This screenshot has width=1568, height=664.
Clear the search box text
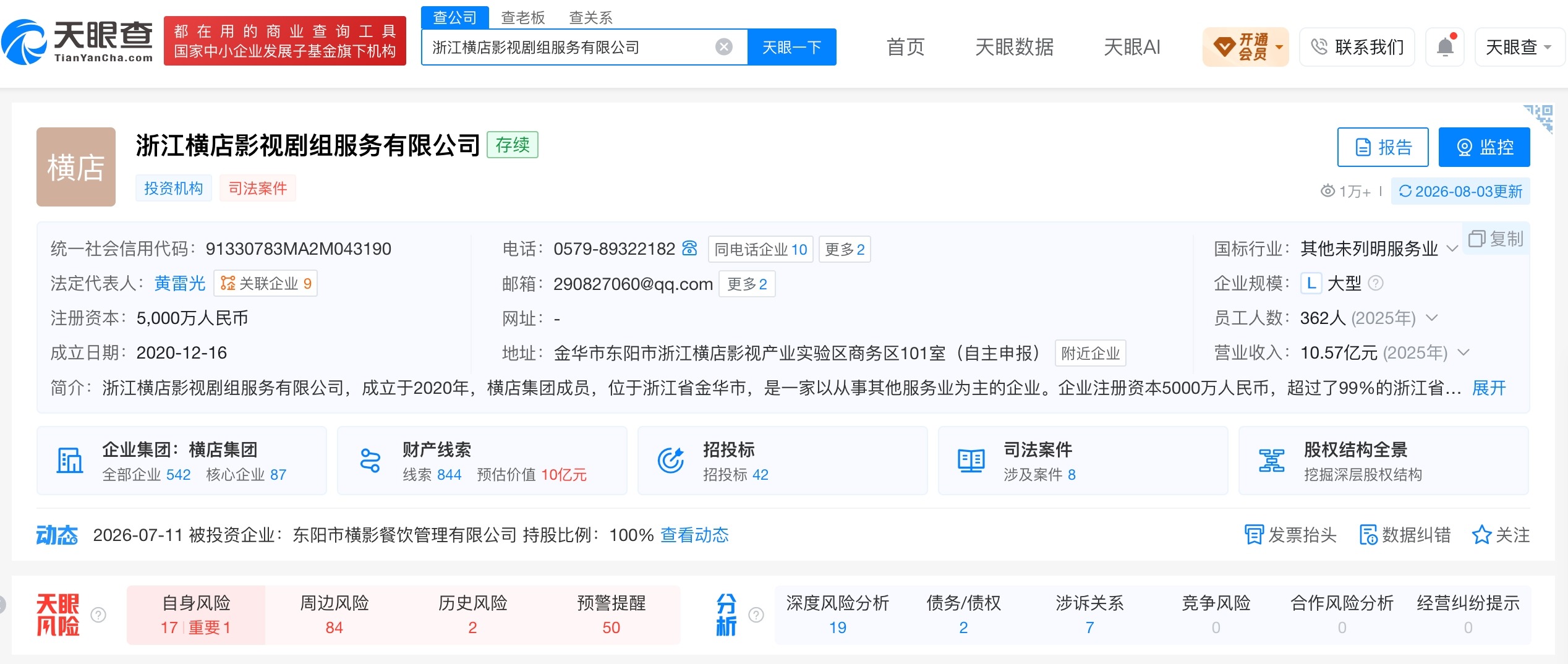coord(723,47)
